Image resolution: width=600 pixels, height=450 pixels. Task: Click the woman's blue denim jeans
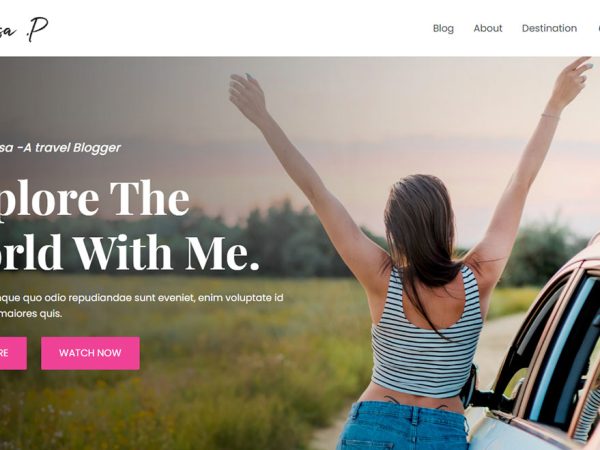[x=403, y=426]
